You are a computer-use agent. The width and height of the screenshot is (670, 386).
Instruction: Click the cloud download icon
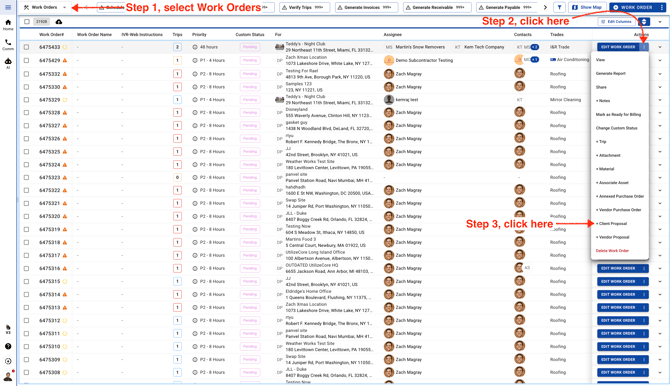click(59, 22)
